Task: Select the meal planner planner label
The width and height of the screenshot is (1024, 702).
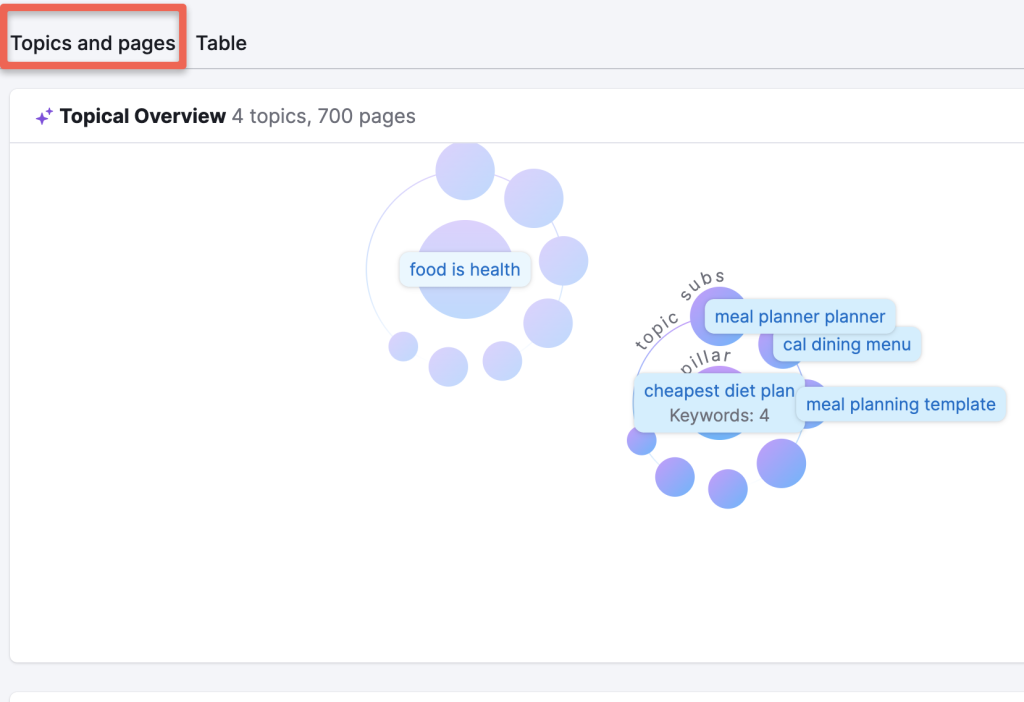Action: 799,316
